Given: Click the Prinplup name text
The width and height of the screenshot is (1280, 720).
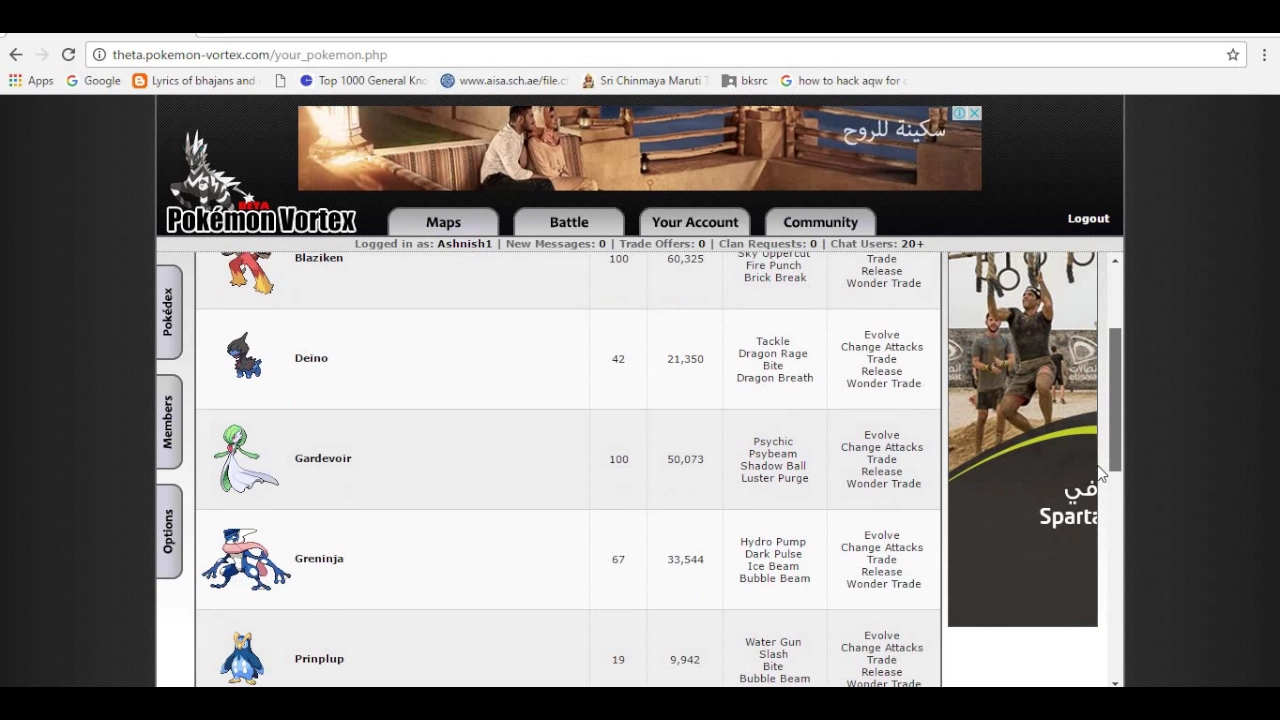Looking at the screenshot, I should coord(319,659).
